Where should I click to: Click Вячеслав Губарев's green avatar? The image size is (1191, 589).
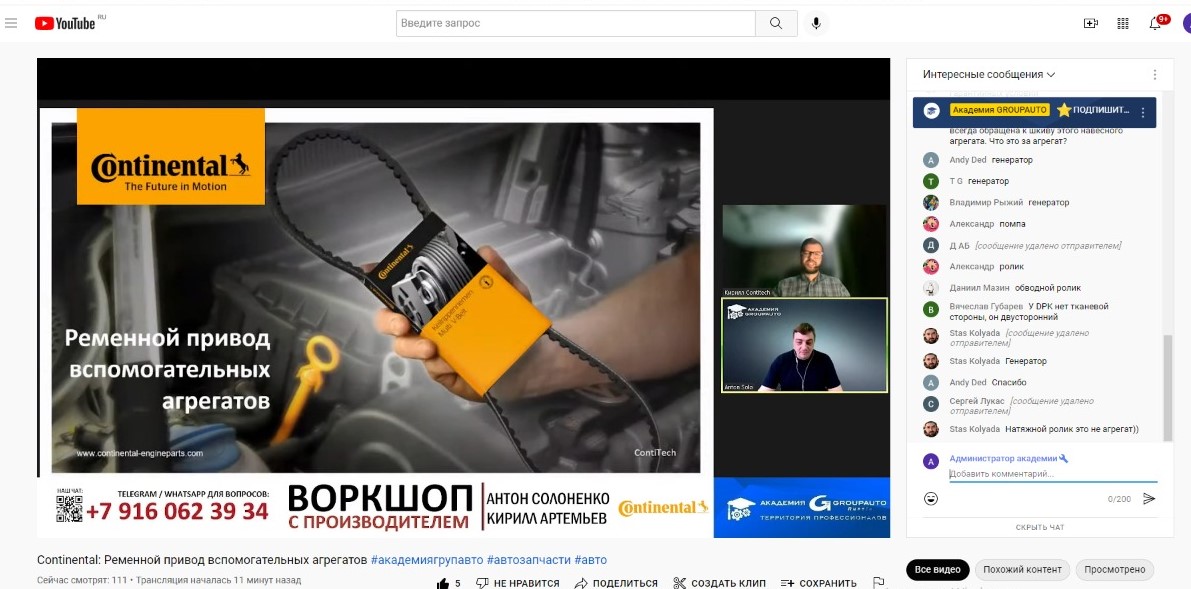931,310
